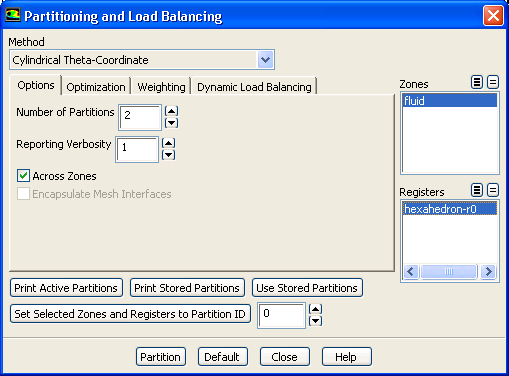The image size is (509, 376).
Task: Decrease Reporting Verbosity value
Action: coord(168,155)
